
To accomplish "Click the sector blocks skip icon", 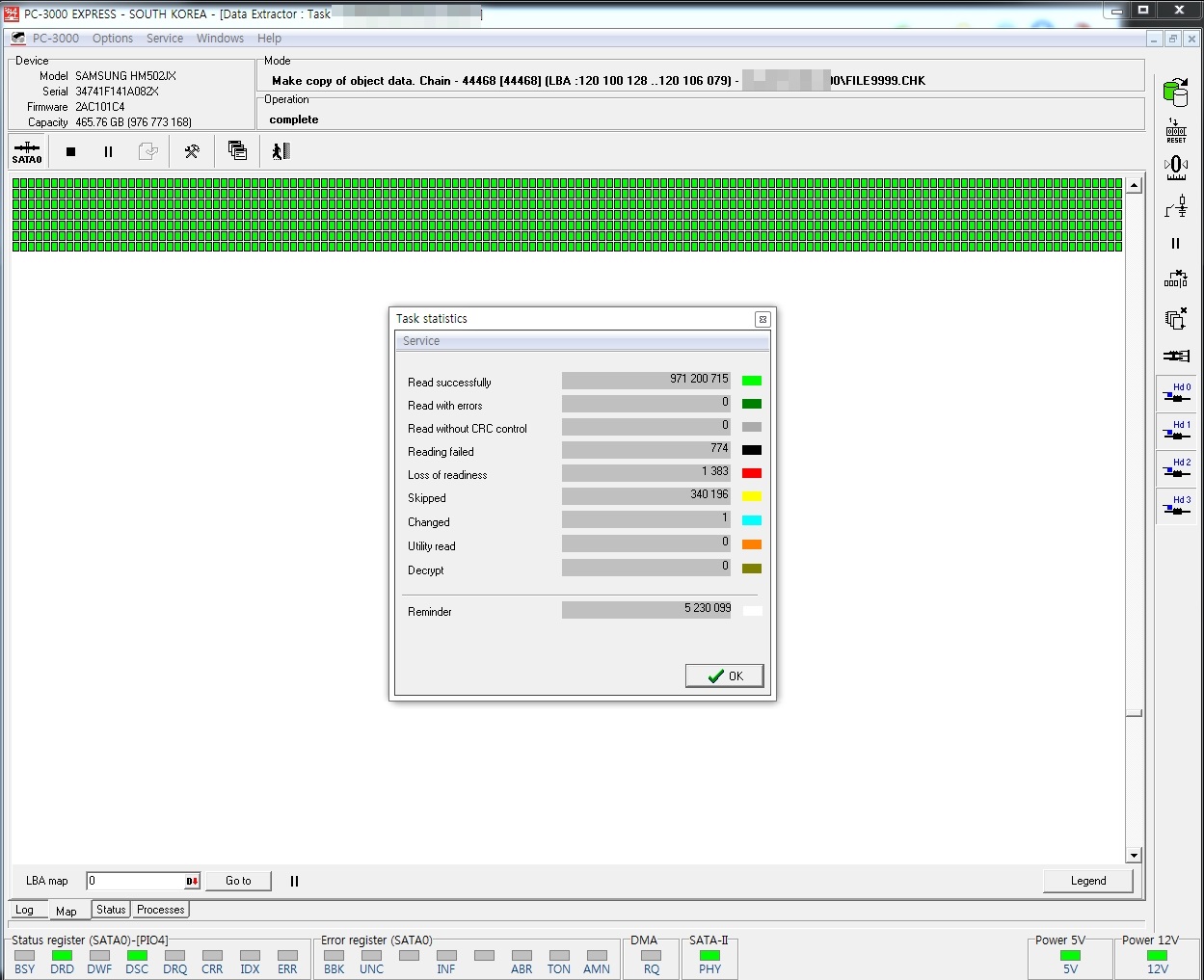I will 1176,279.
